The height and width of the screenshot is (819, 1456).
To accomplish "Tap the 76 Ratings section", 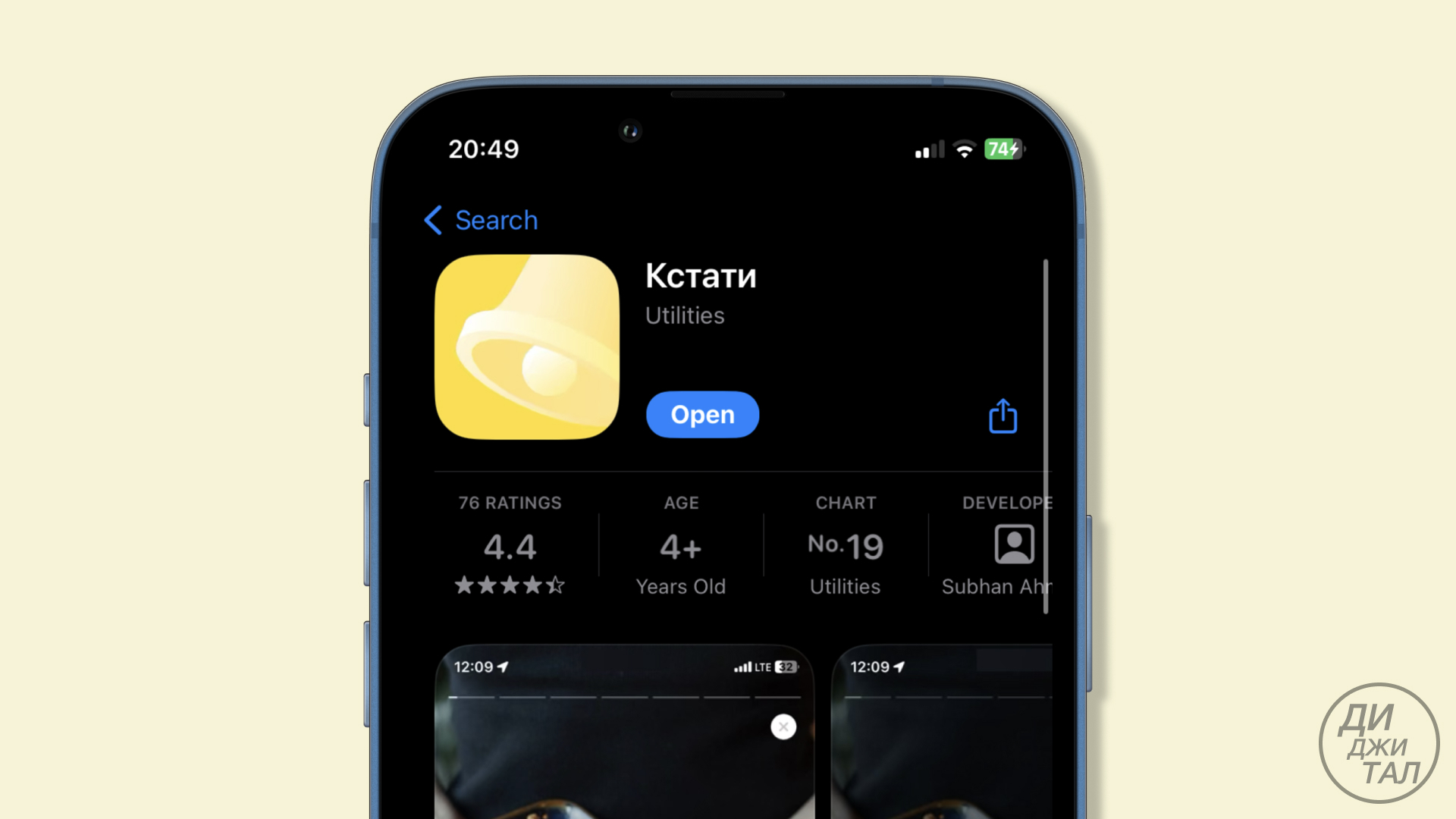I will click(x=509, y=543).
